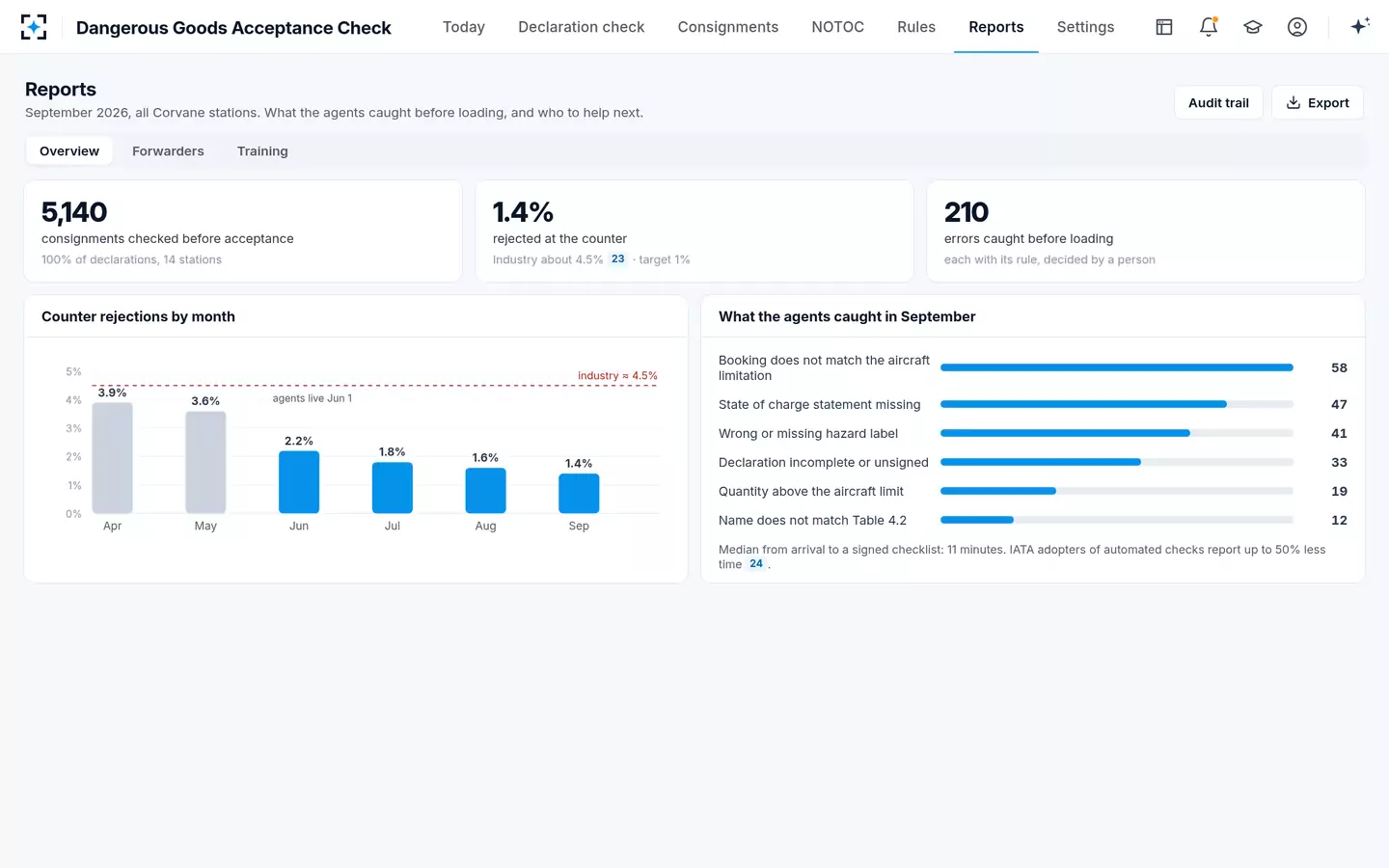
Task: Click the 'Declaration incomplete or unsigned' row label
Action: coord(824,463)
